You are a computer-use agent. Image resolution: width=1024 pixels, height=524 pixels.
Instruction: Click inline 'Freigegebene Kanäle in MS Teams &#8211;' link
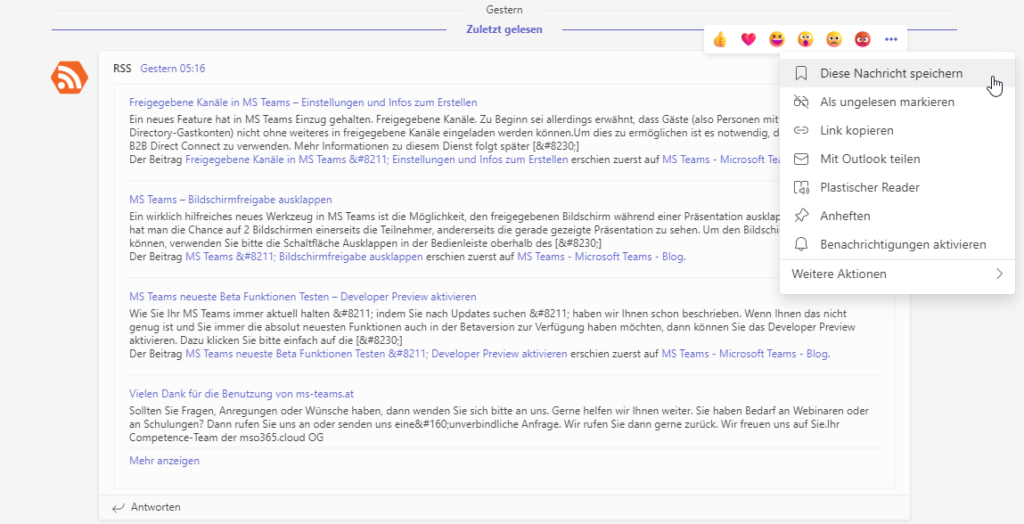pyautogui.click(x=377, y=159)
